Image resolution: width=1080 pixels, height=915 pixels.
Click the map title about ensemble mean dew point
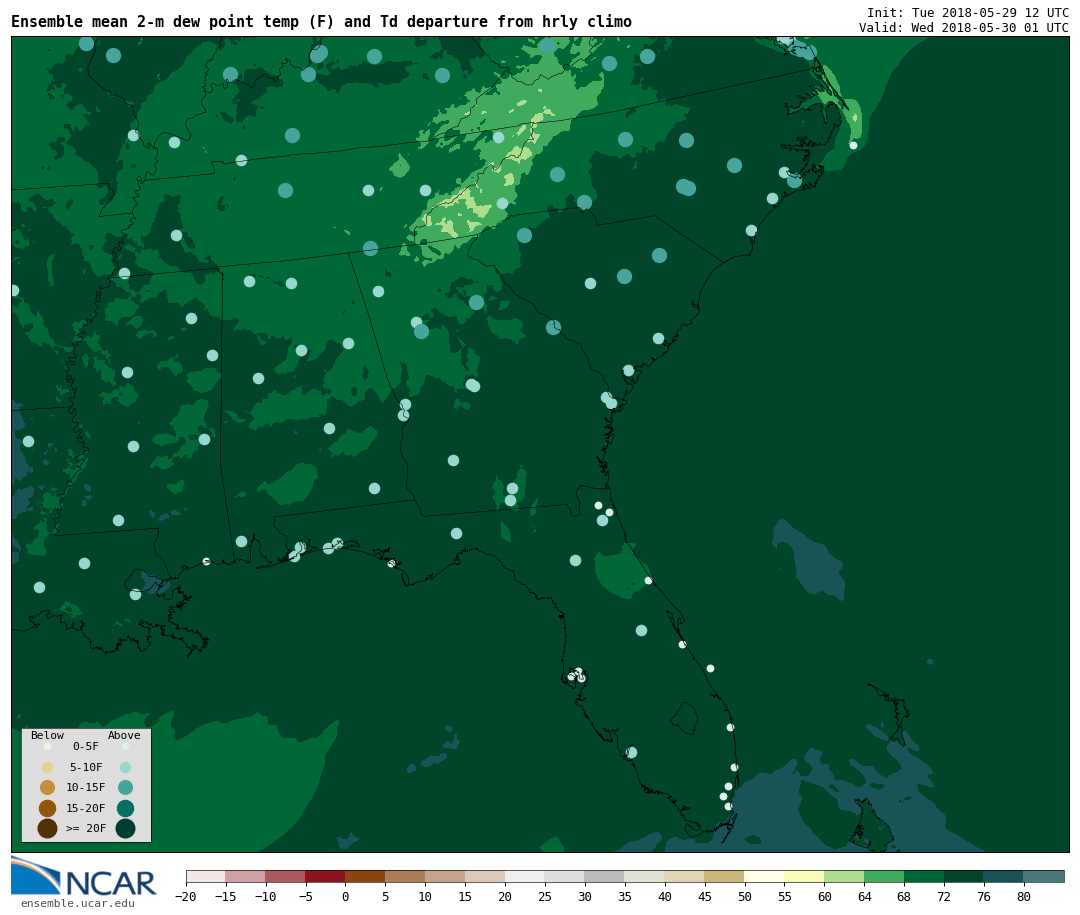[x=321, y=22]
